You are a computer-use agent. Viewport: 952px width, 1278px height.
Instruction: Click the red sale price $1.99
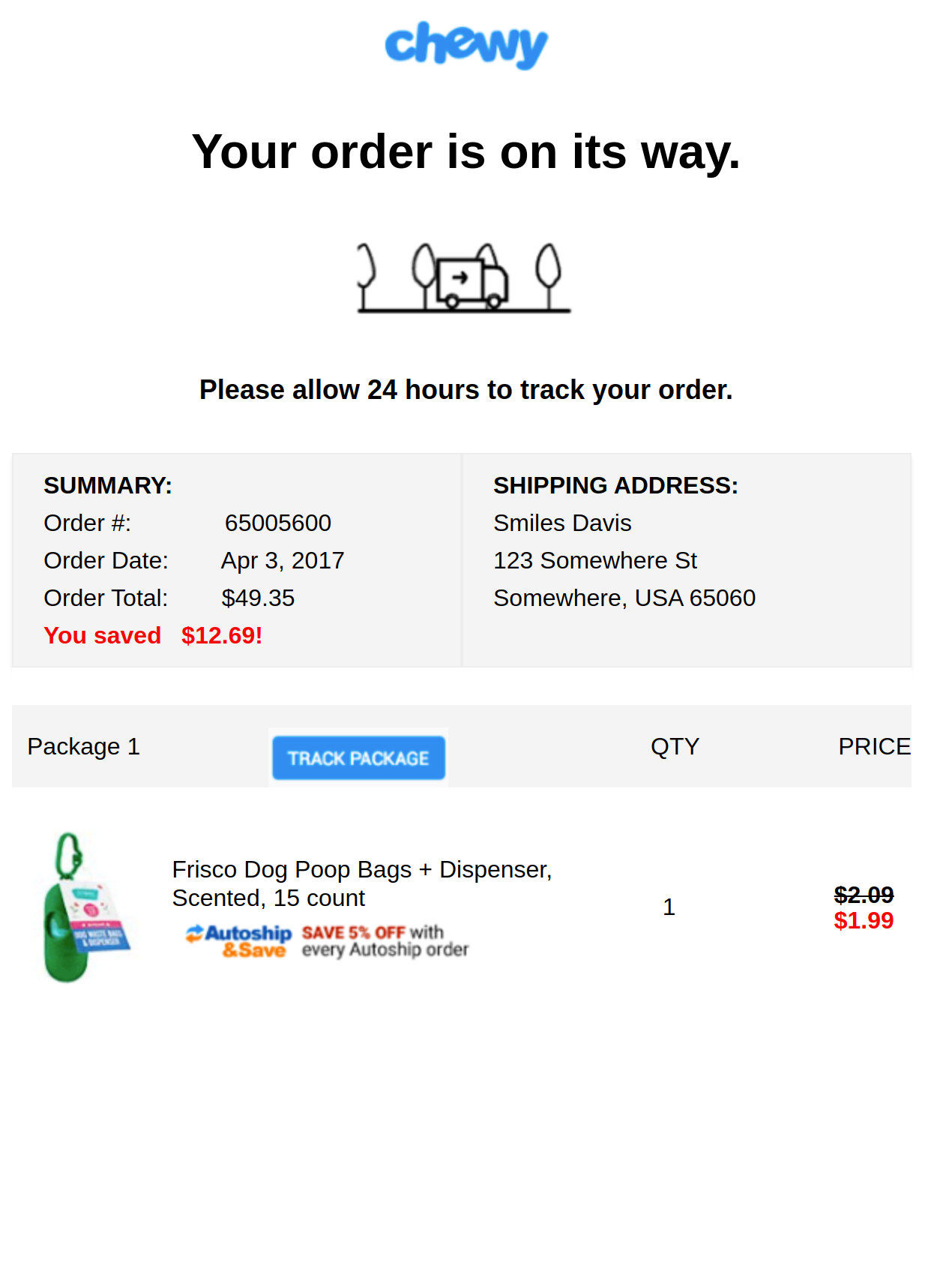[863, 921]
